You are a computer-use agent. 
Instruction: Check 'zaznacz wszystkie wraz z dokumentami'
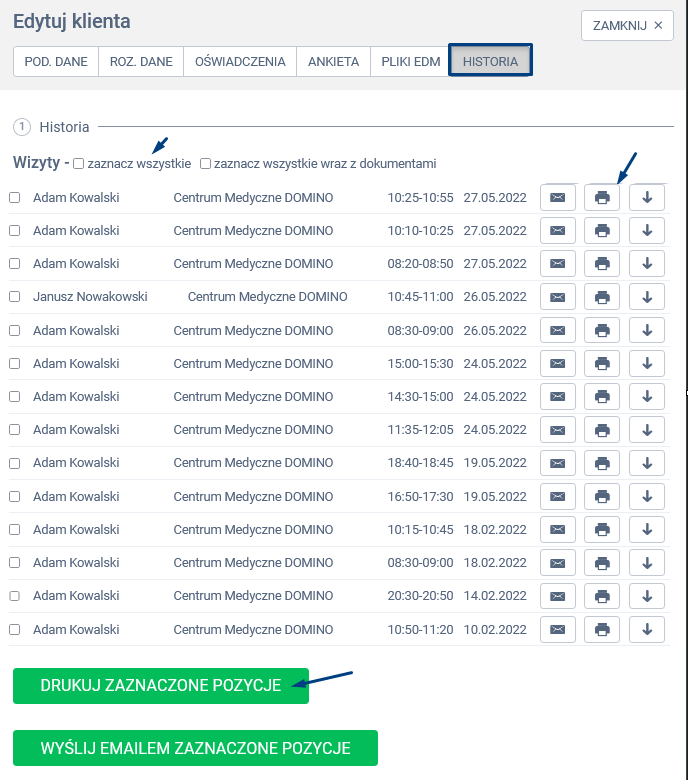206,164
